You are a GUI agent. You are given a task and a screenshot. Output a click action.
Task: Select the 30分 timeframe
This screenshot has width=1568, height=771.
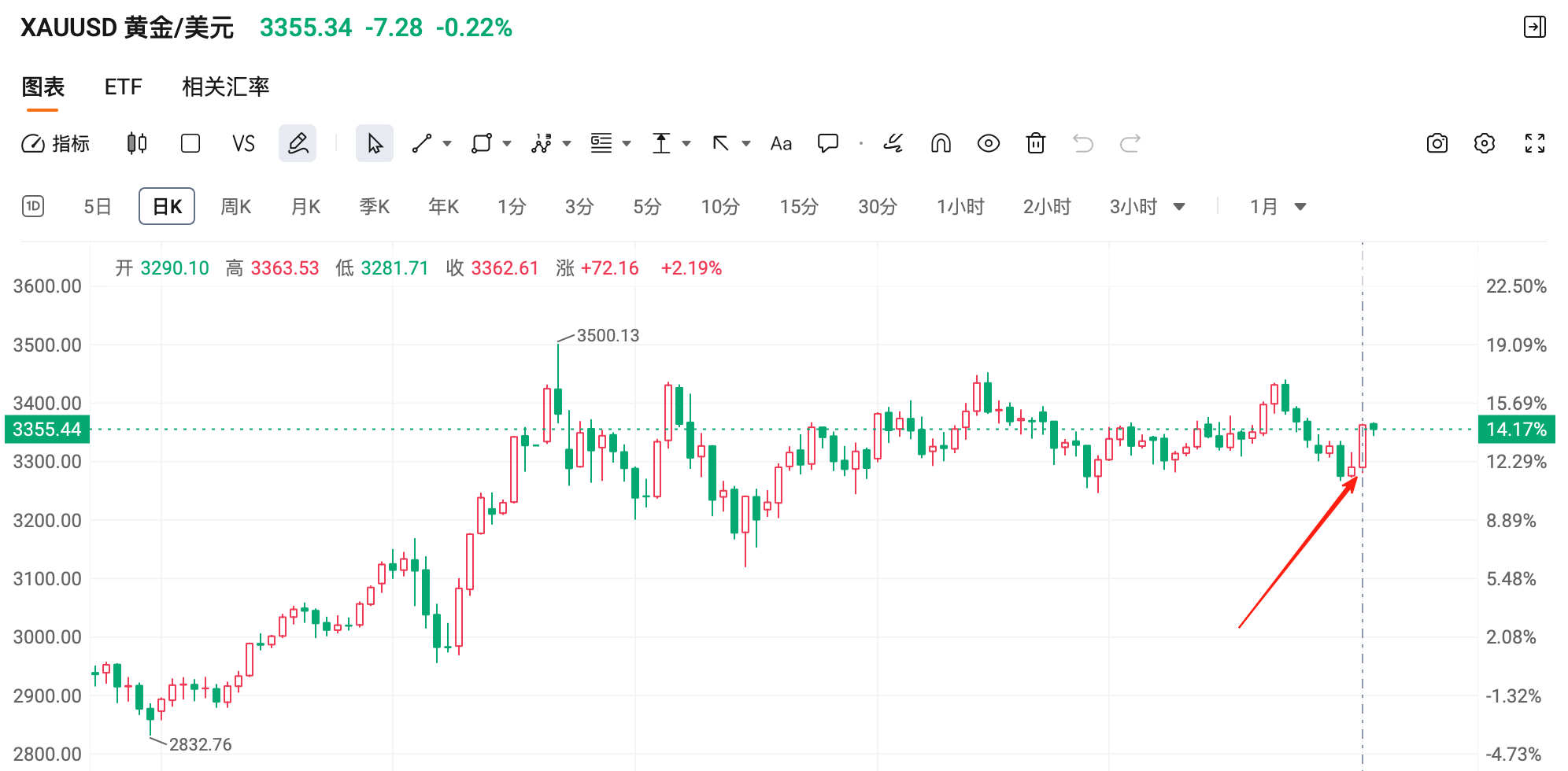click(878, 206)
